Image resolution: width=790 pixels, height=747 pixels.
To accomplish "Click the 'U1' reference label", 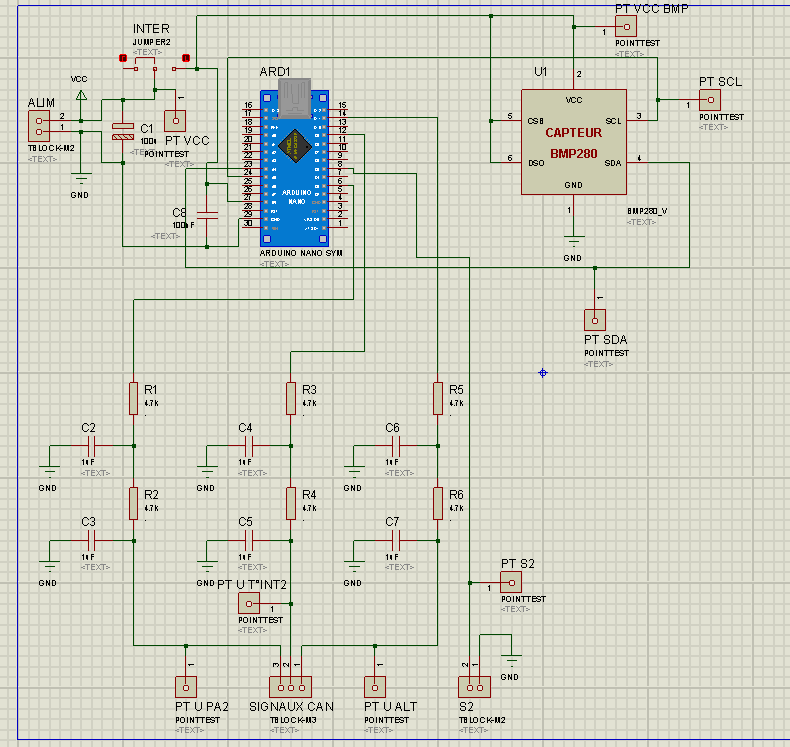I will [541, 72].
